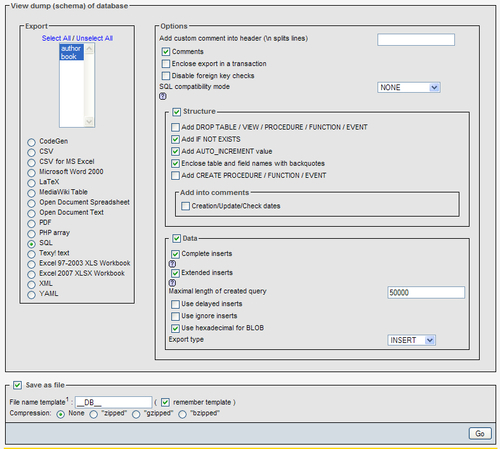Choose Excel 97-2003 XLS Workbook format
The height and width of the screenshot is (449, 500).
click(x=31, y=264)
